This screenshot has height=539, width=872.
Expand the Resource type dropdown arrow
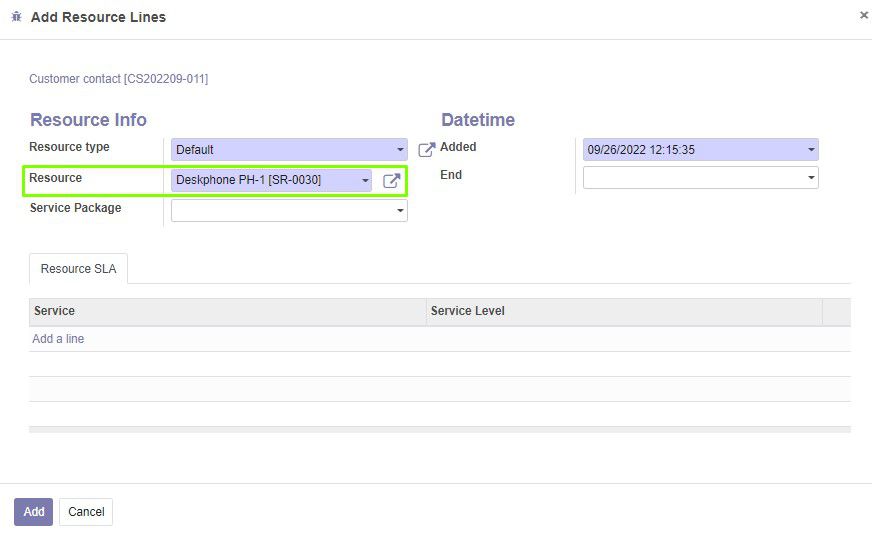pos(400,150)
